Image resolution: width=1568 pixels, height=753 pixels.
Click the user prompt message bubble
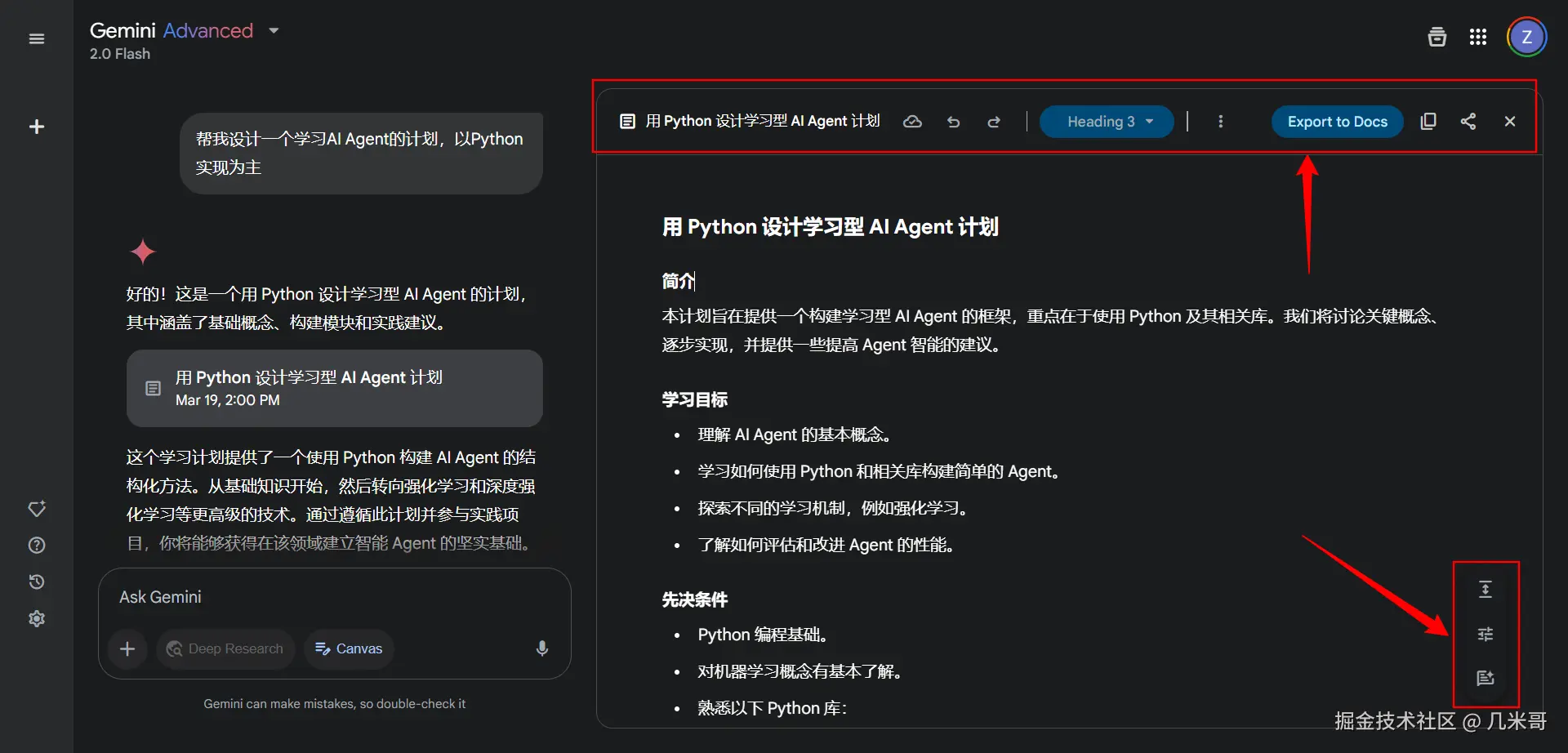pyautogui.click(x=361, y=154)
